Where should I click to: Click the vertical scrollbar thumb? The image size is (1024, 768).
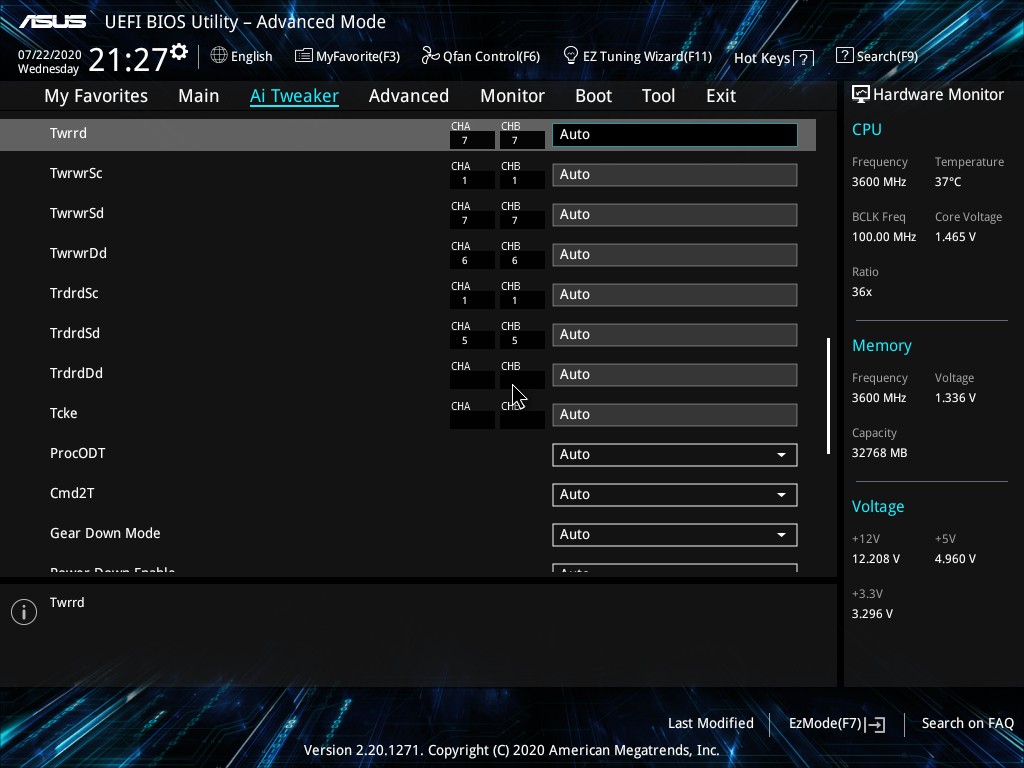click(x=828, y=396)
